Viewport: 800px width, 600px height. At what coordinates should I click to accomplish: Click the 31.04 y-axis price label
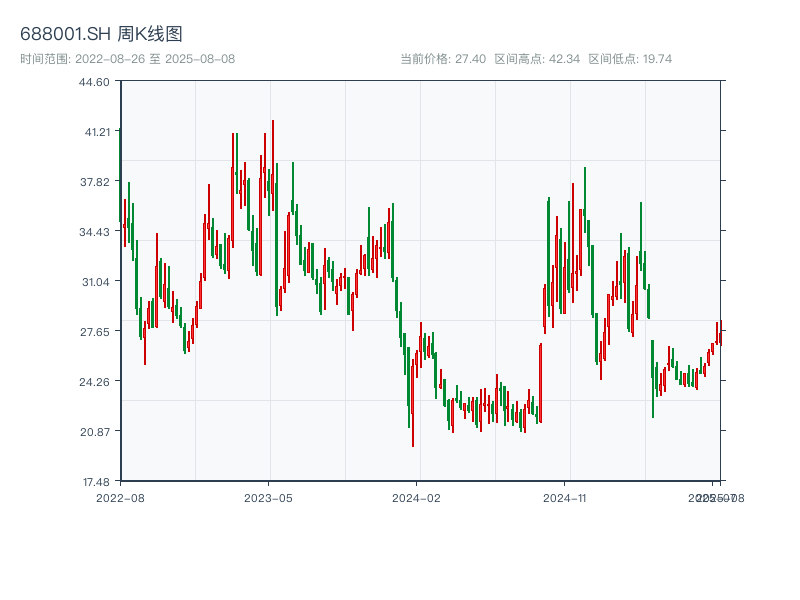pyautogui.click(x=94, y=282)
